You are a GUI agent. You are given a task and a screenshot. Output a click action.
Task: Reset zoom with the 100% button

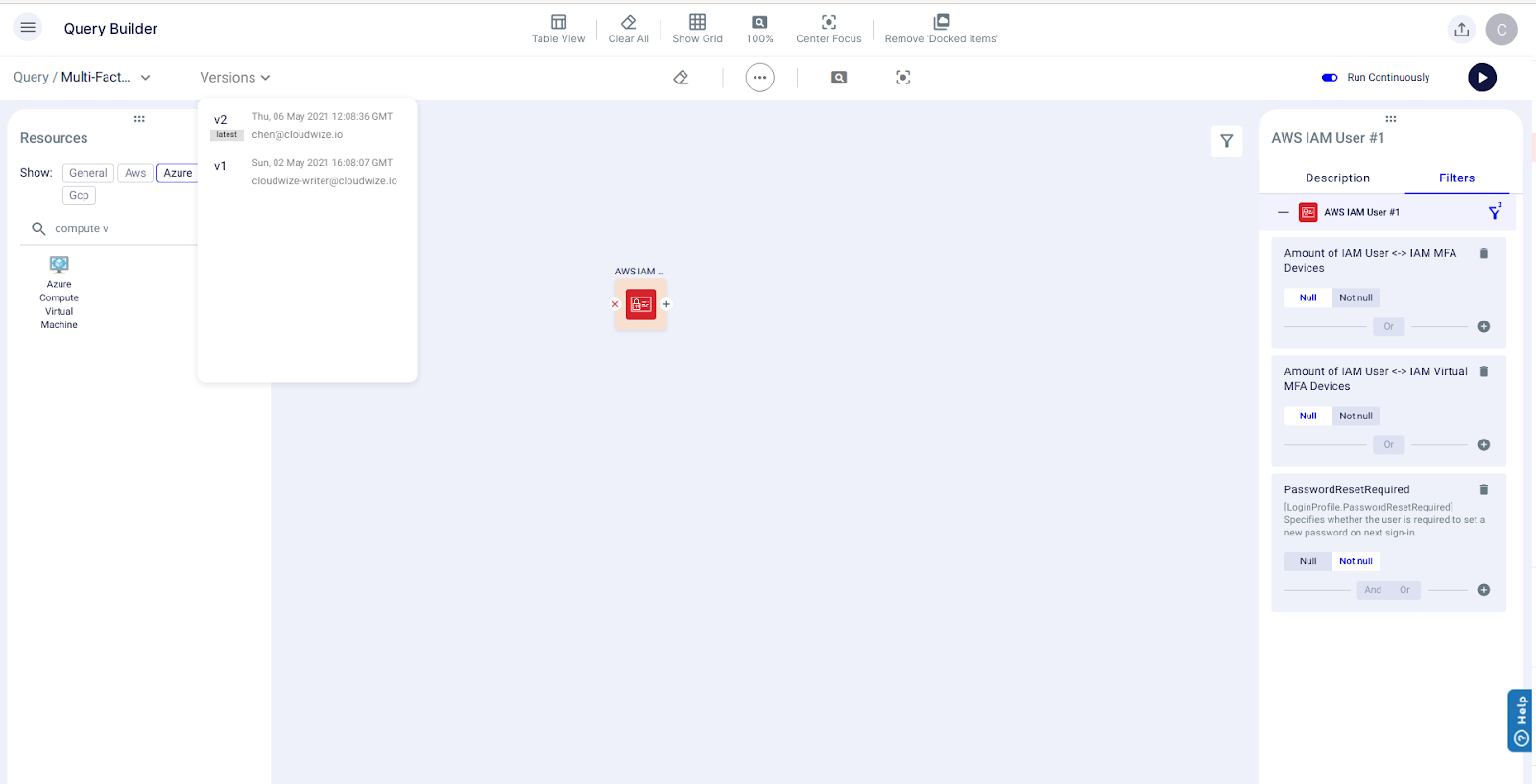[x=759, y=29]
